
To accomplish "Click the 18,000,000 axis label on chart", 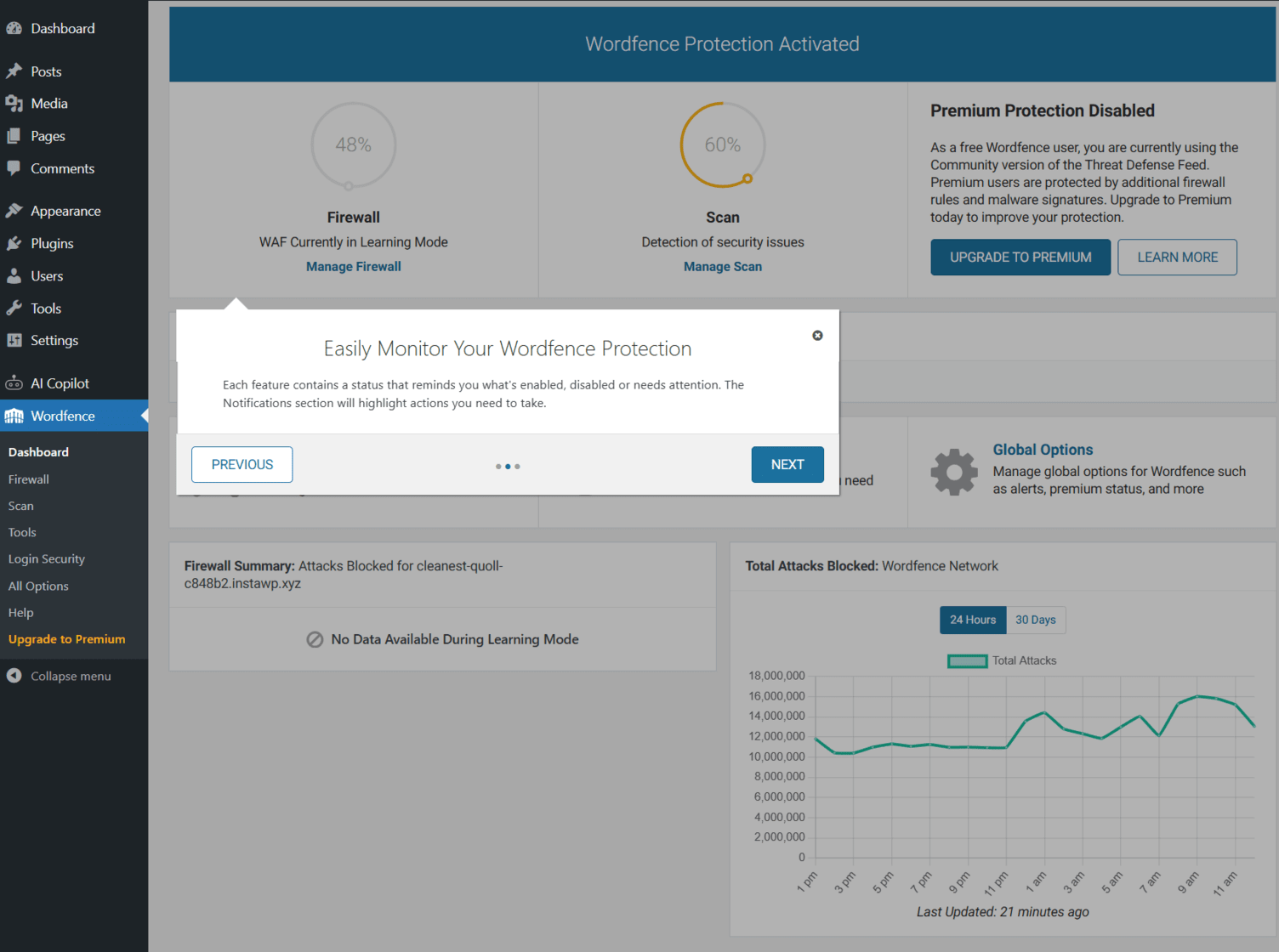I will pyautogui.click(x=776, y=676).
